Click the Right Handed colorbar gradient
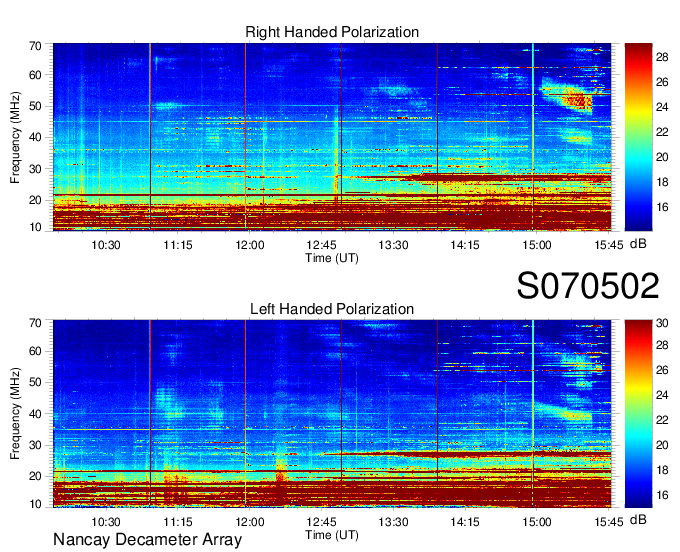The width and height of the screenshot is (680, 552). pos(638,137)
